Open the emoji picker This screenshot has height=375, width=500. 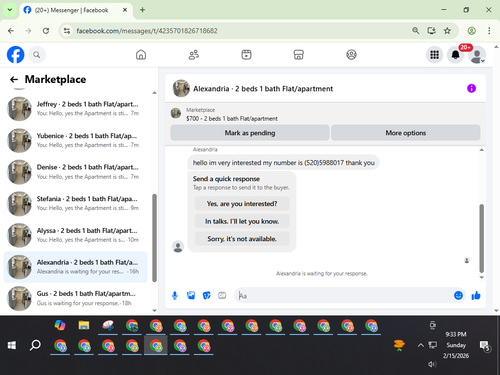point(458,295)
